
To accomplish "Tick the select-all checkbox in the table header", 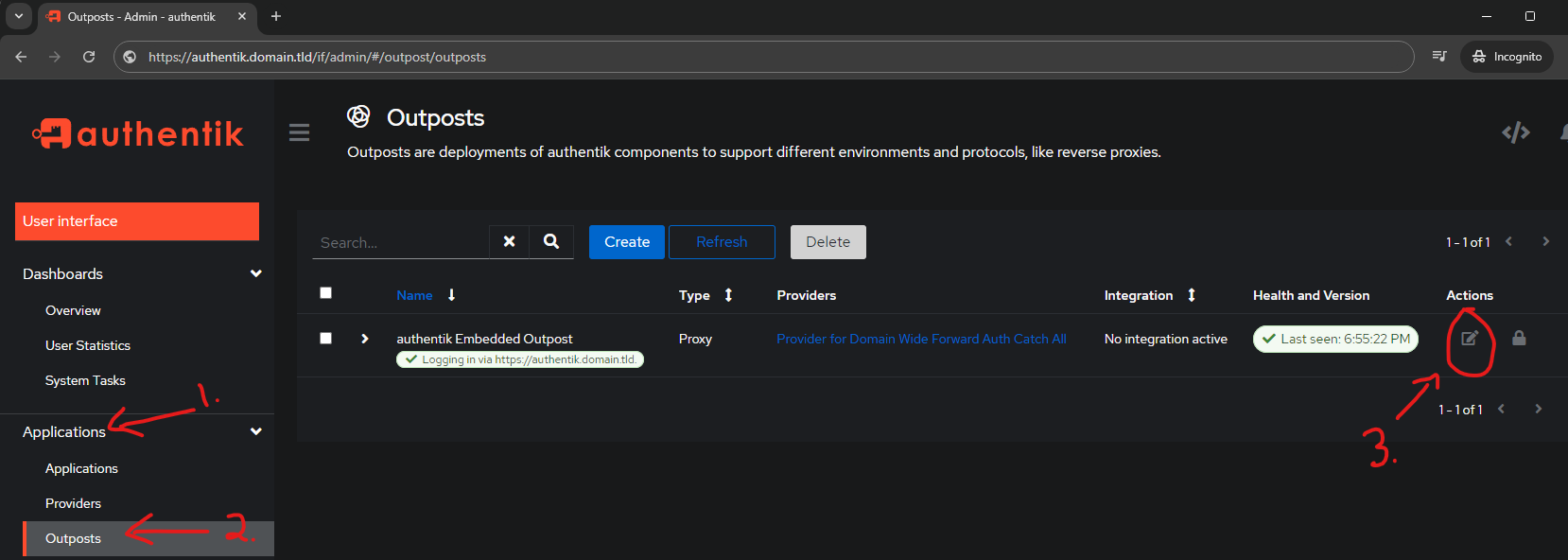I will (325, 293).
